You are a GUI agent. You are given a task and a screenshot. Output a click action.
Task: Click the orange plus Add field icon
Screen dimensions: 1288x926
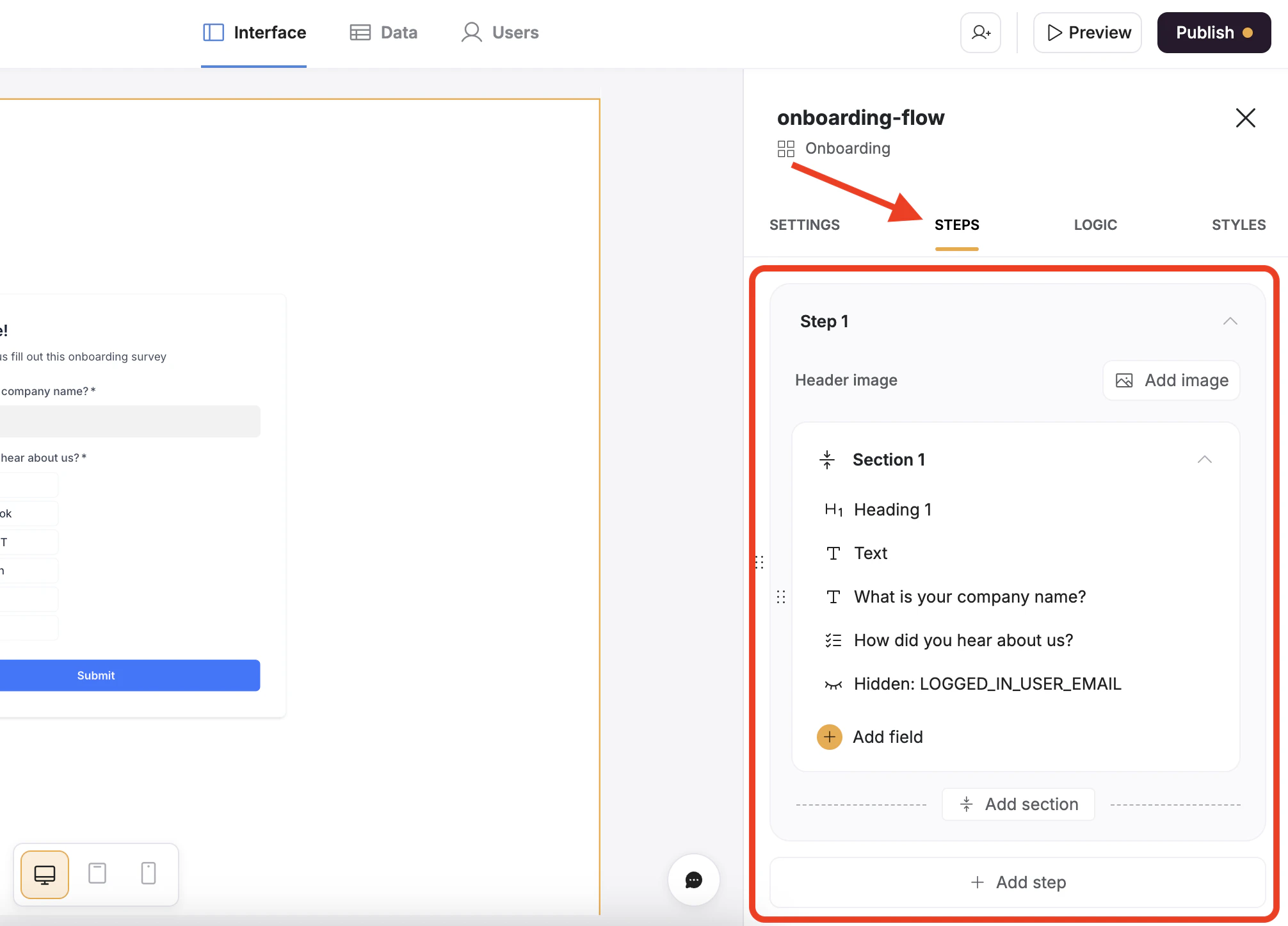tap(830, 737)
